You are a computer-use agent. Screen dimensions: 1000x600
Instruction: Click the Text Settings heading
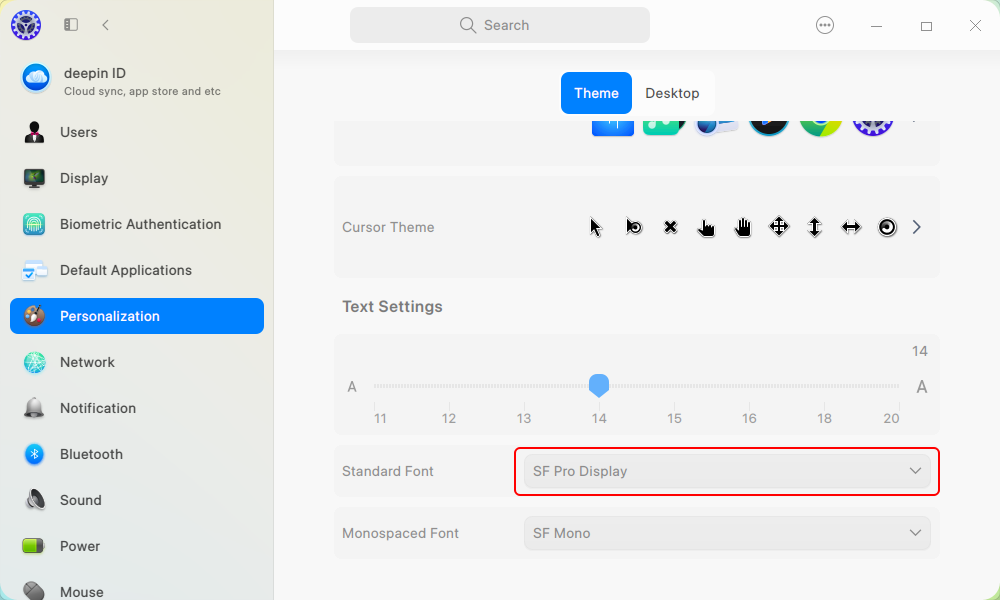tap(392, 307)
